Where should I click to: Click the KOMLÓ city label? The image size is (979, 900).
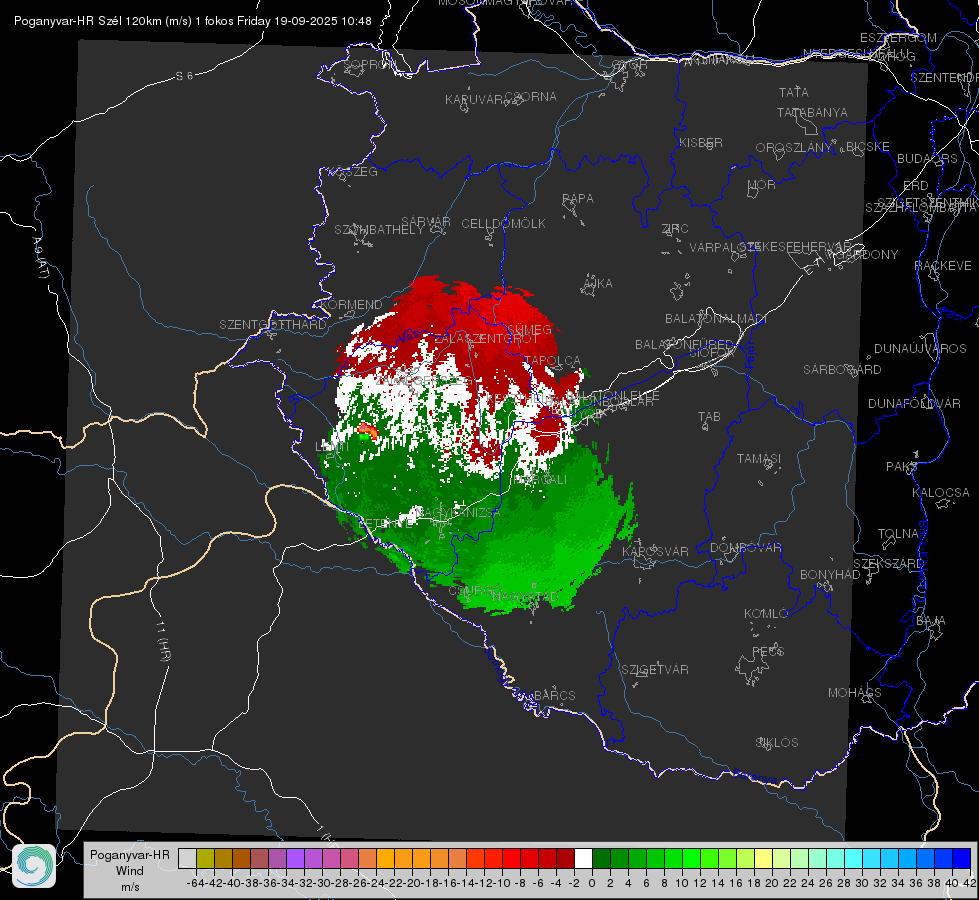coord(766,614)
